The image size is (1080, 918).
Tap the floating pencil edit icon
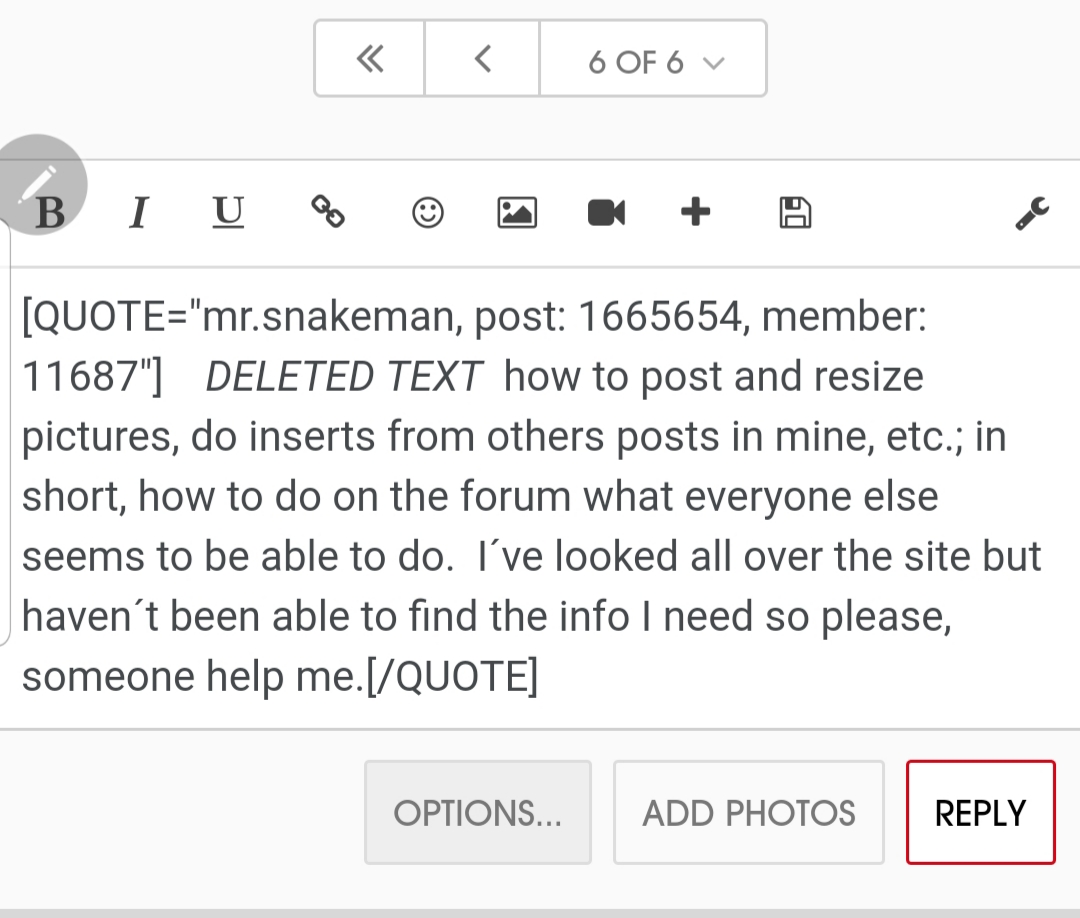pyautogui.click(x=38, y=184)
